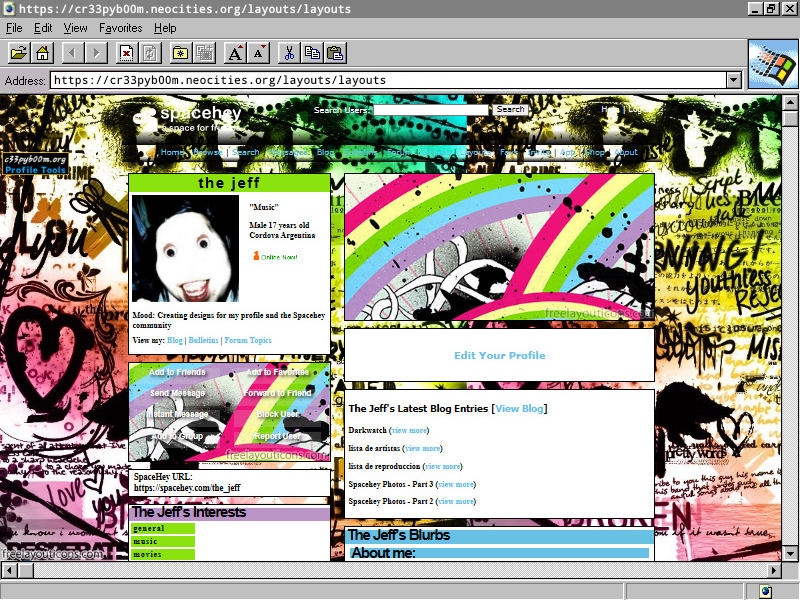Open Shop link in spacehey navigation
The height and width of the screenshot is (600, 800).
point(594,152)
